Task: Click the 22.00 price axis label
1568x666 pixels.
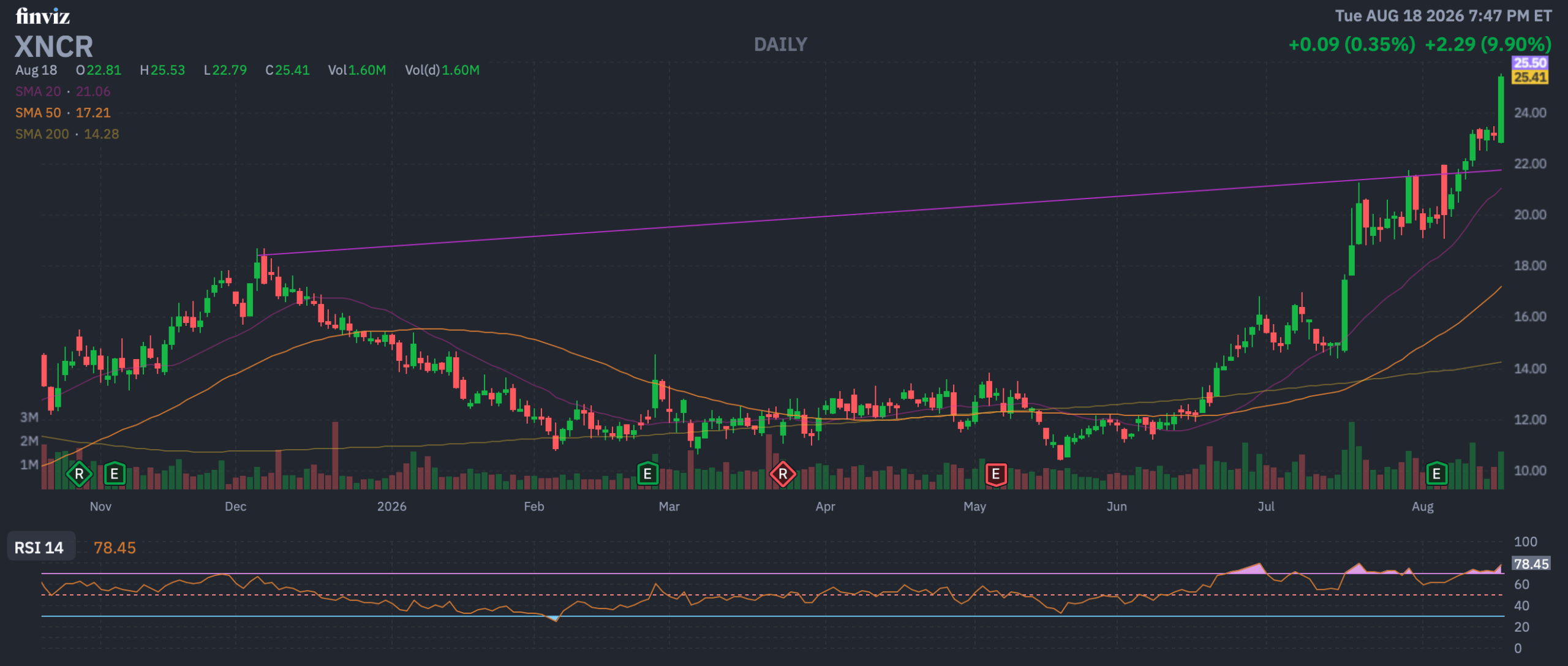Action: tap(1530, 164)
